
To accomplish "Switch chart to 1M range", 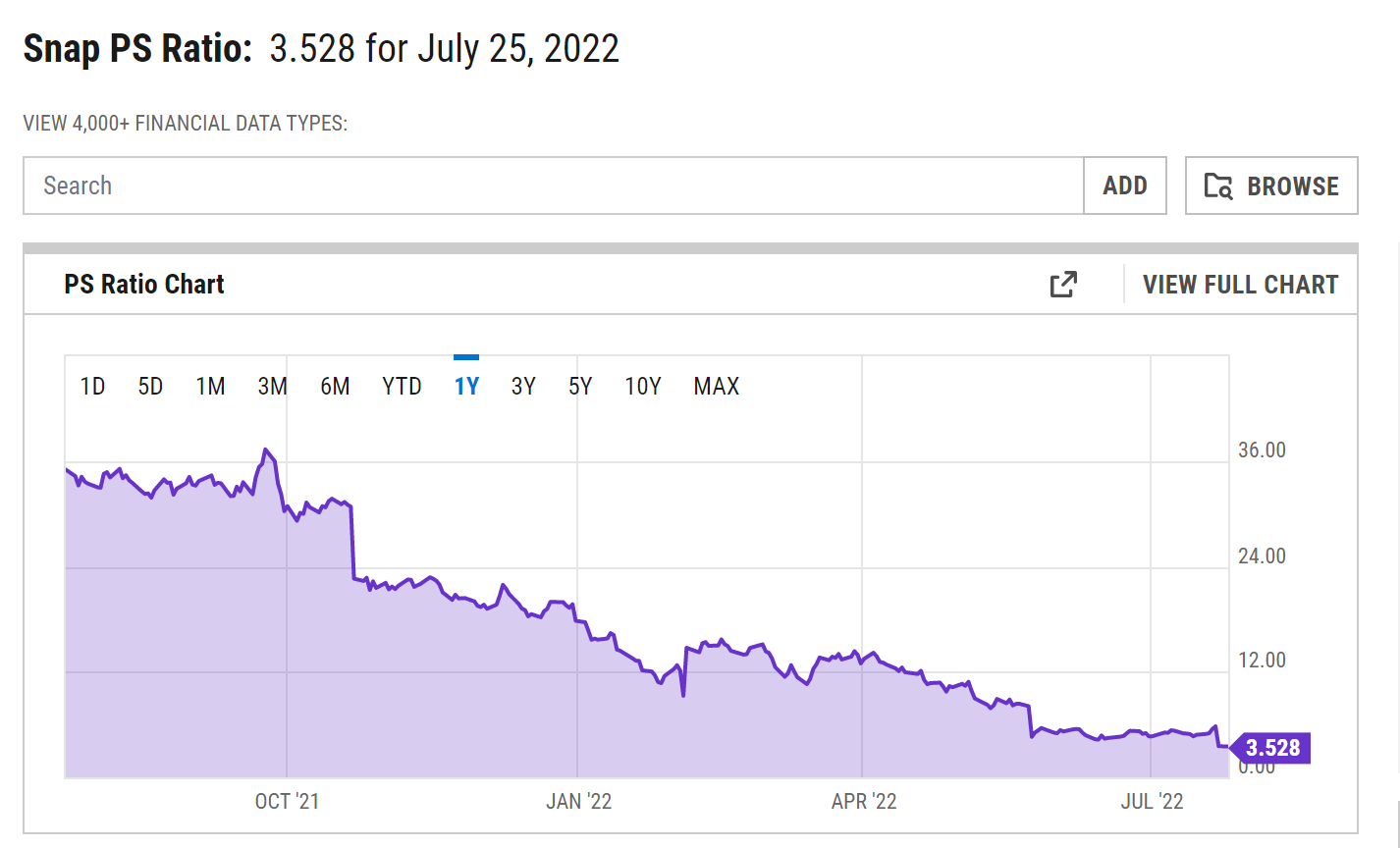I will tap(210, 387).
